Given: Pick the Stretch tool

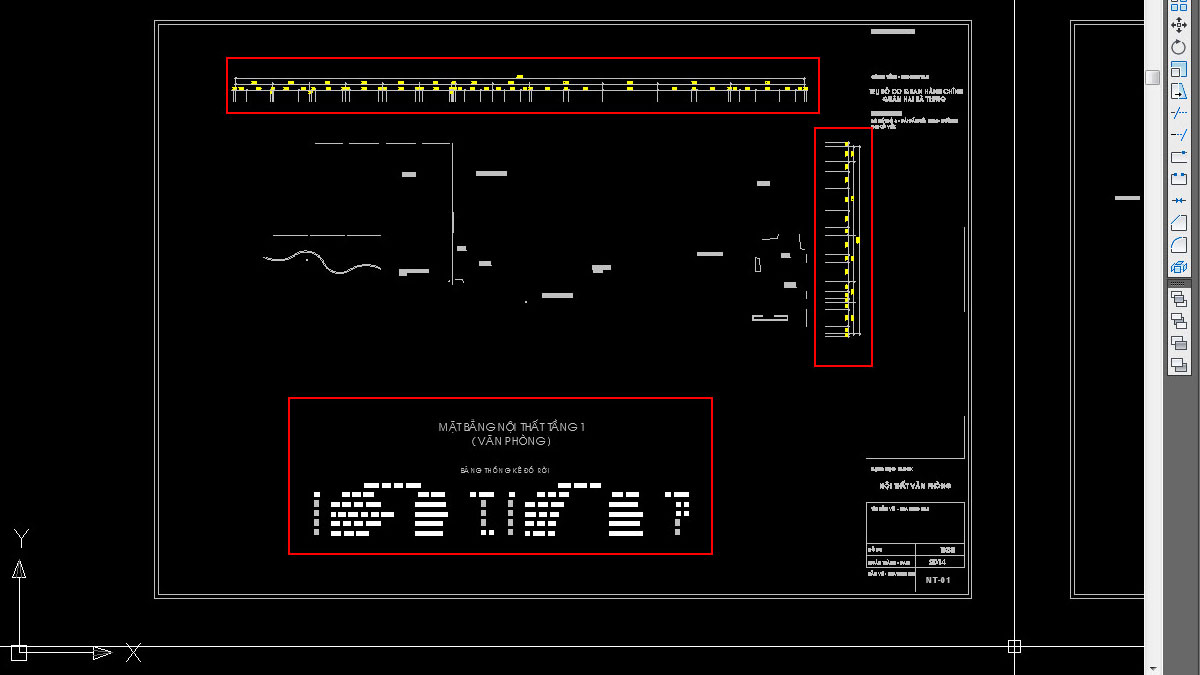Looking at the screenshot, I should pyautogui.click(x=1179, y=91).
